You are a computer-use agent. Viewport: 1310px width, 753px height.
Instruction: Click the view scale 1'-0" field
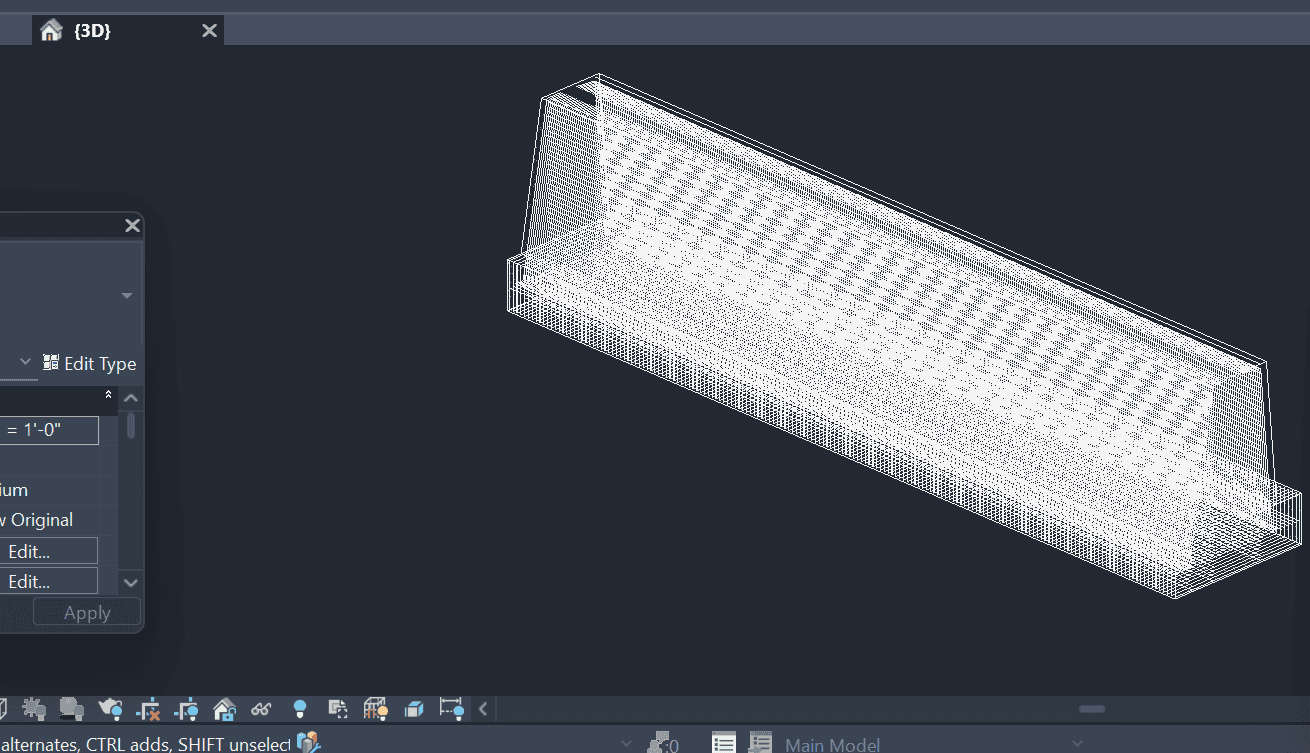coord(48,431)
